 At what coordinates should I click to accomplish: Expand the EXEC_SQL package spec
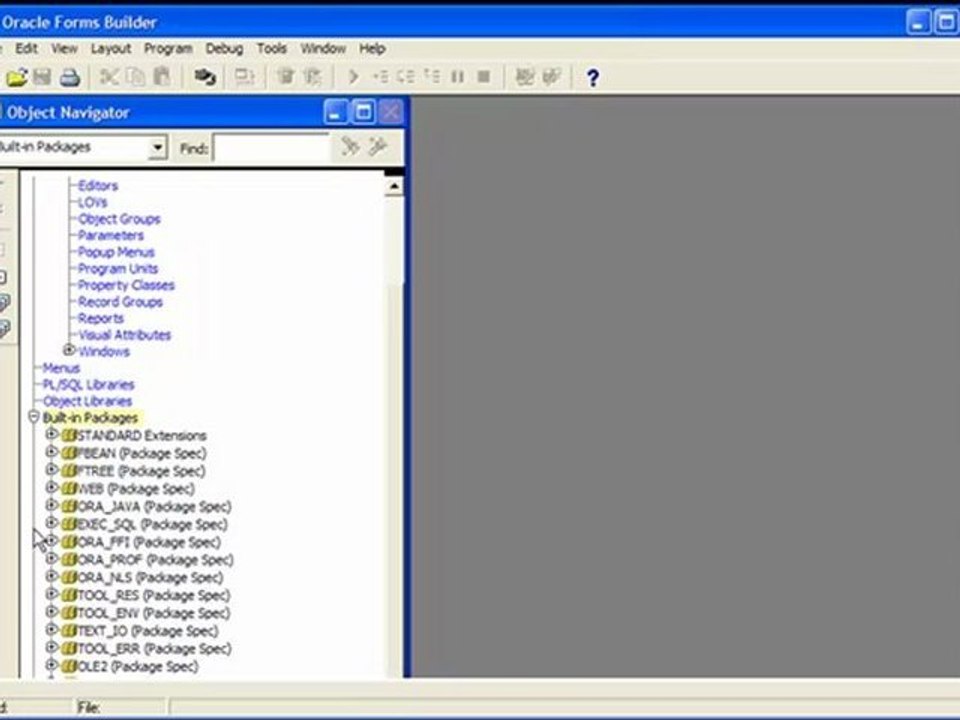tap(51, 523)
